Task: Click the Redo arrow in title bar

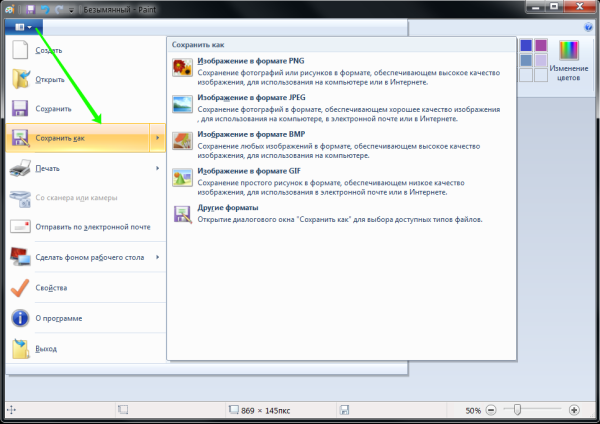Action: click(x=59, y=9)
